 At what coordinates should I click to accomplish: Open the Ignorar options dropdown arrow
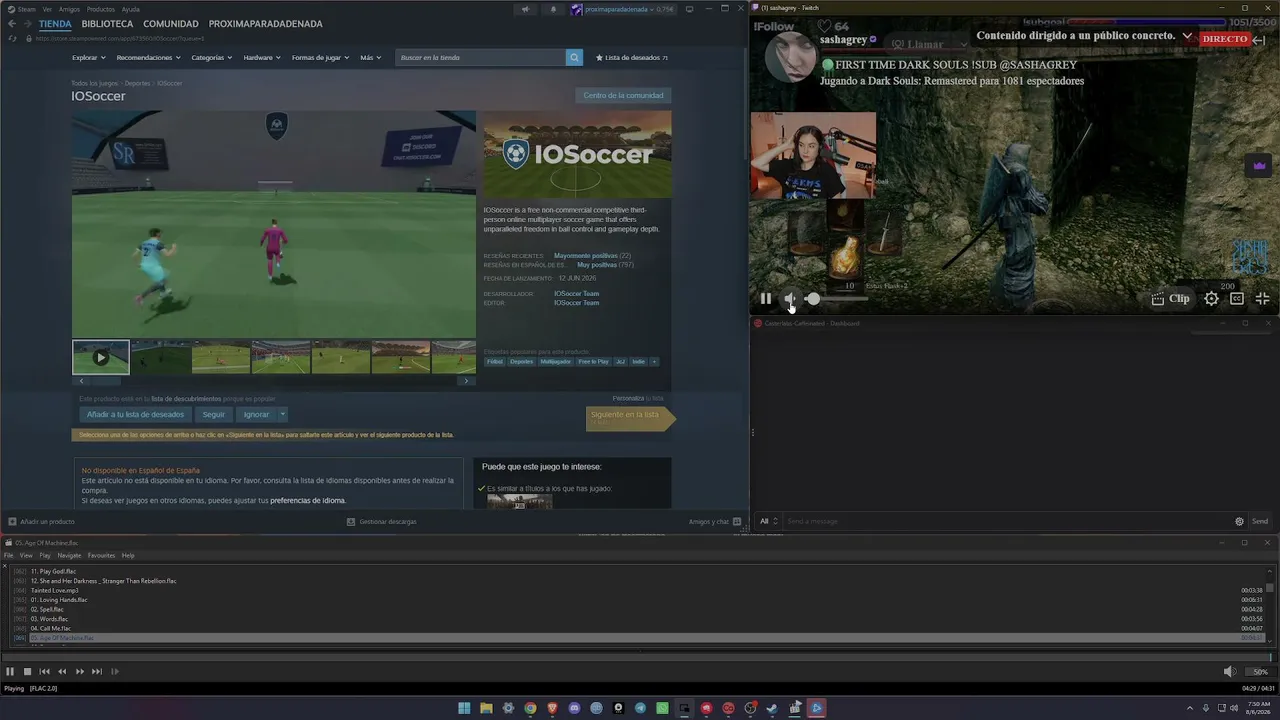pos(283,414)
